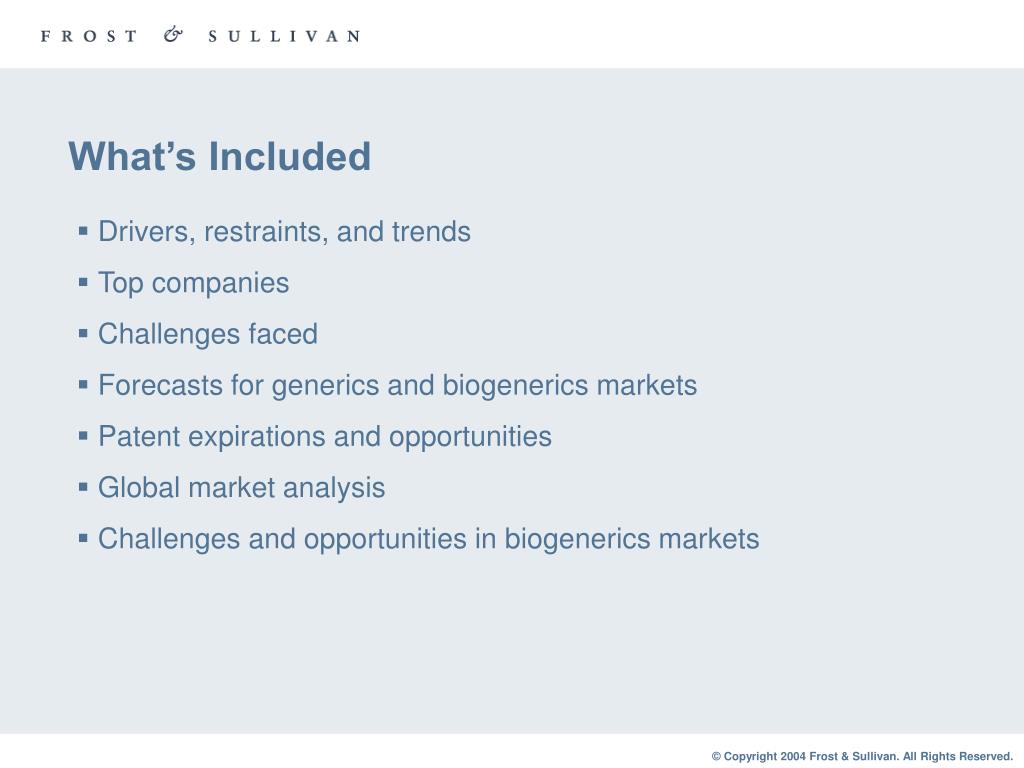Click the word "SULLIVAN" in the header

[x=284, y=36]
